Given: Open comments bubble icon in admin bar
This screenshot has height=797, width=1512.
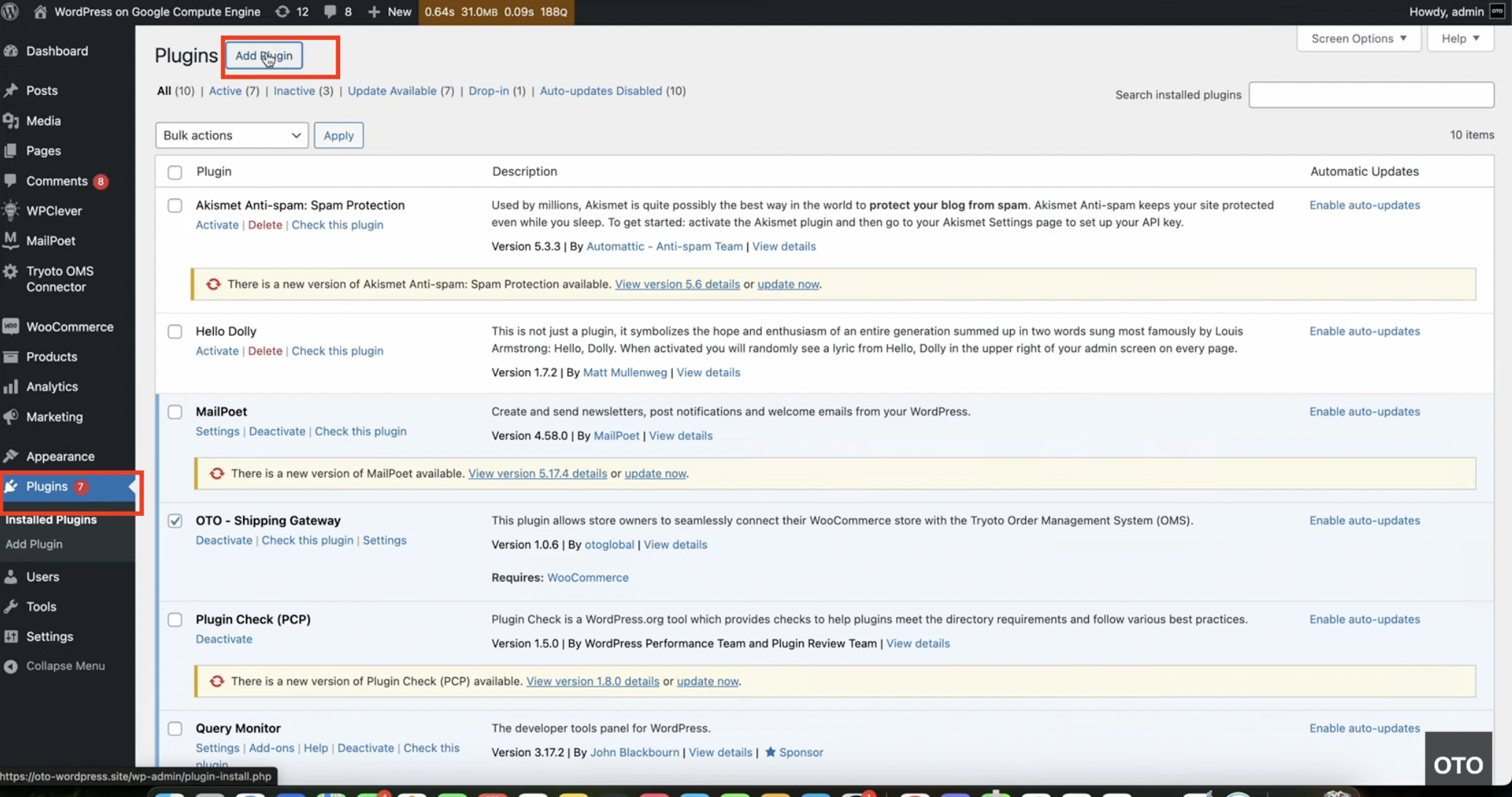Looking at the screenshot, I should tap(331, 12).
